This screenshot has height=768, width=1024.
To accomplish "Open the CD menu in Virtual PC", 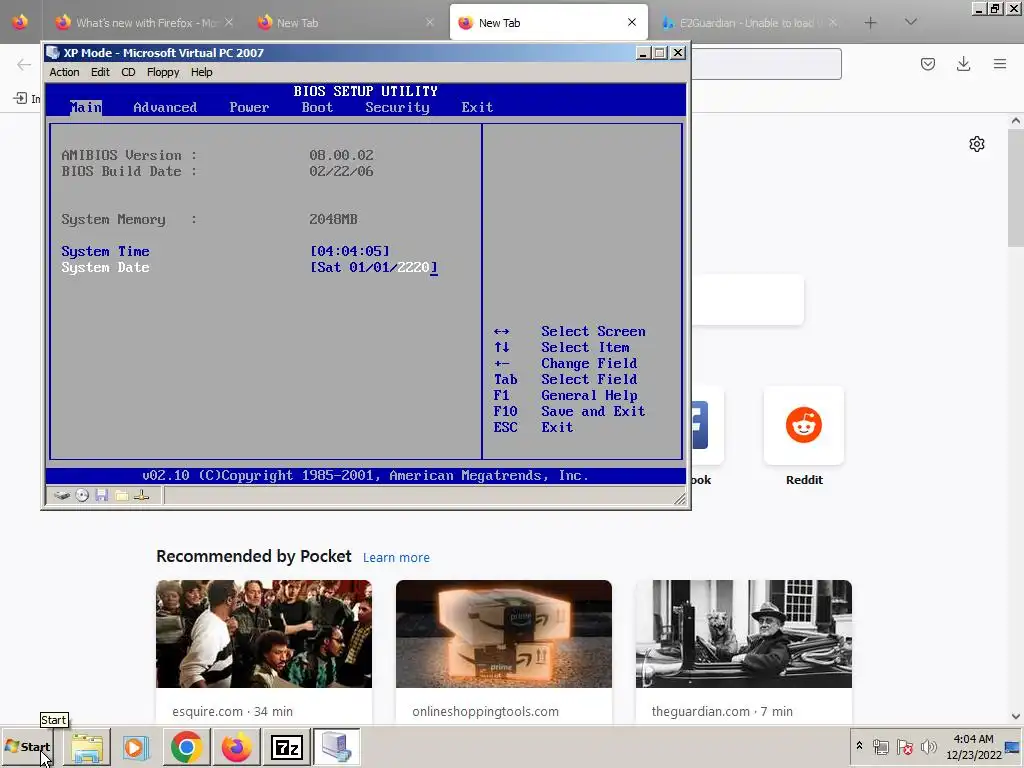I will (128, 72).
